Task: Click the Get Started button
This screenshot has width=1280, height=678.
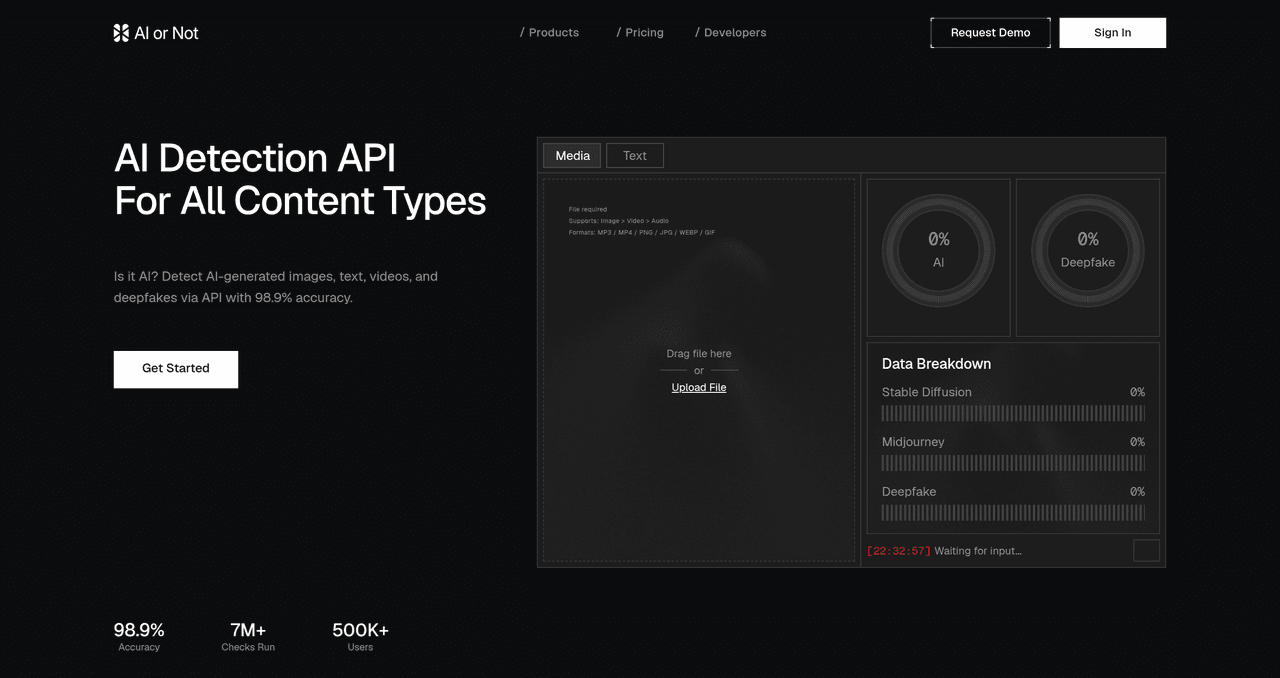Action: click(x=176, y=369)
